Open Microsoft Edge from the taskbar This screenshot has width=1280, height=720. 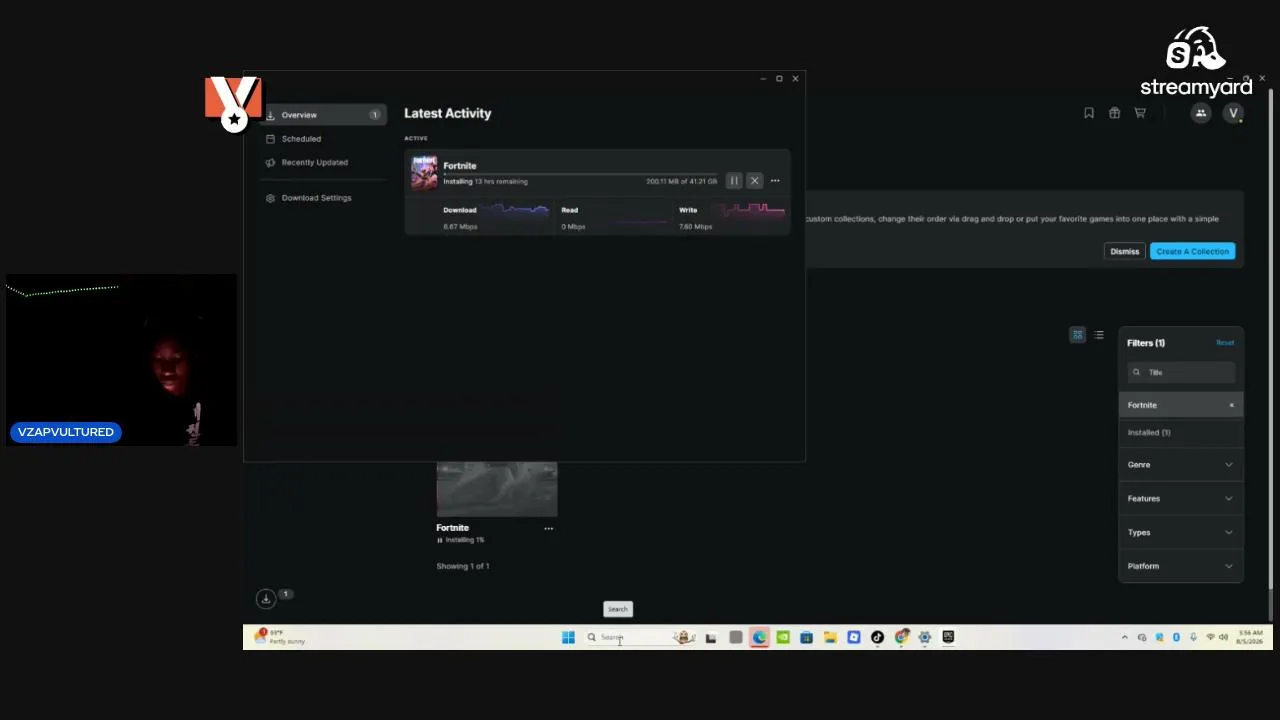759,637
